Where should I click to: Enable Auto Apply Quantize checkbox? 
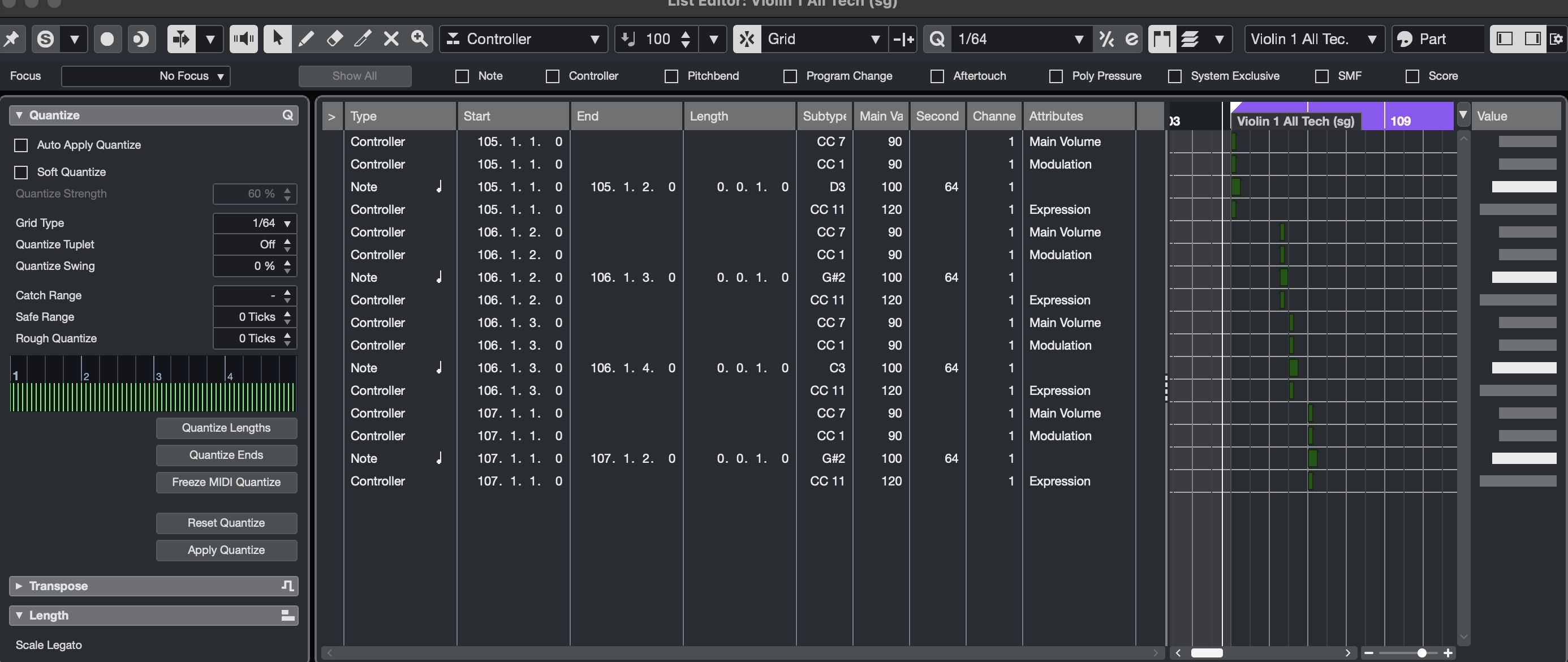(x=21, y=145)
